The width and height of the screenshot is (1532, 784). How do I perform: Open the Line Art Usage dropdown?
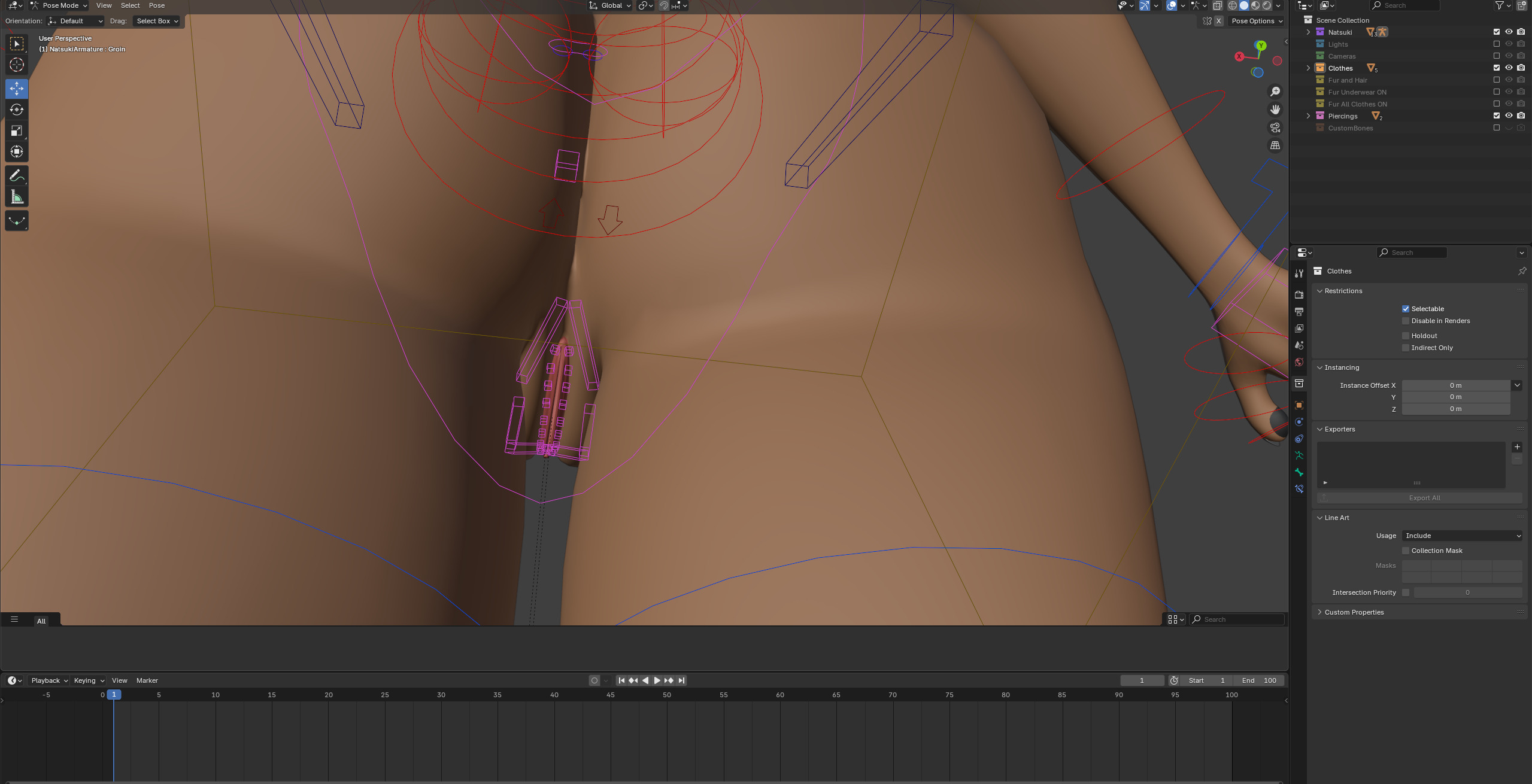tap(1461, 536)
